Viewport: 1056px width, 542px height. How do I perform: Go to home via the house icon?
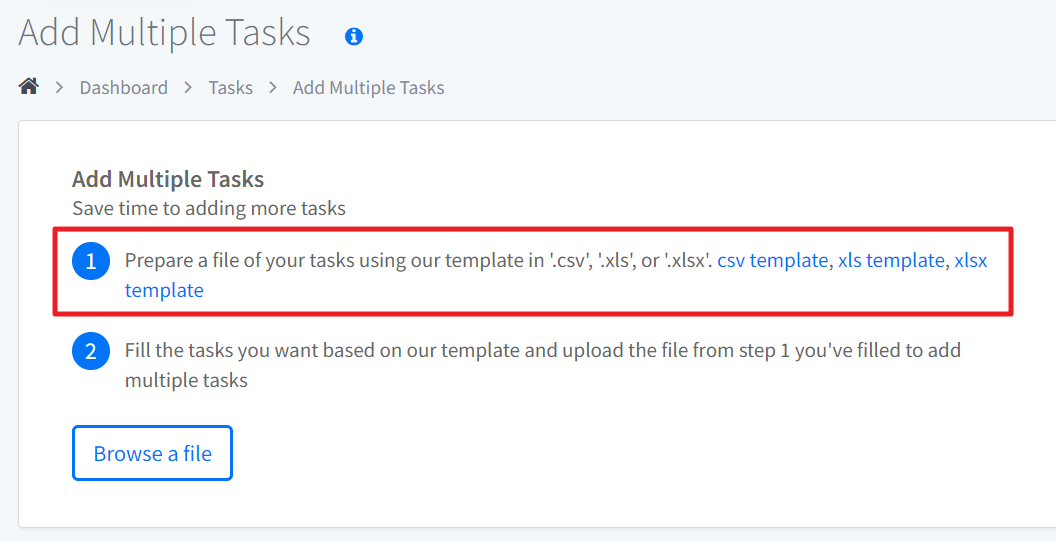(28, 87)
